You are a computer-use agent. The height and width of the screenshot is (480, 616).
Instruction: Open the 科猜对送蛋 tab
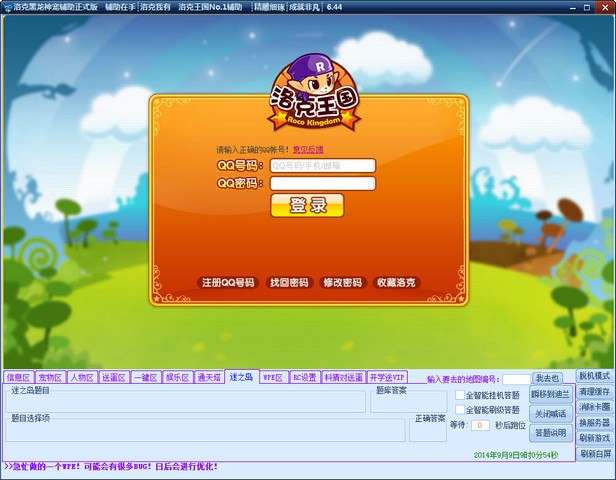coord(344,377)
